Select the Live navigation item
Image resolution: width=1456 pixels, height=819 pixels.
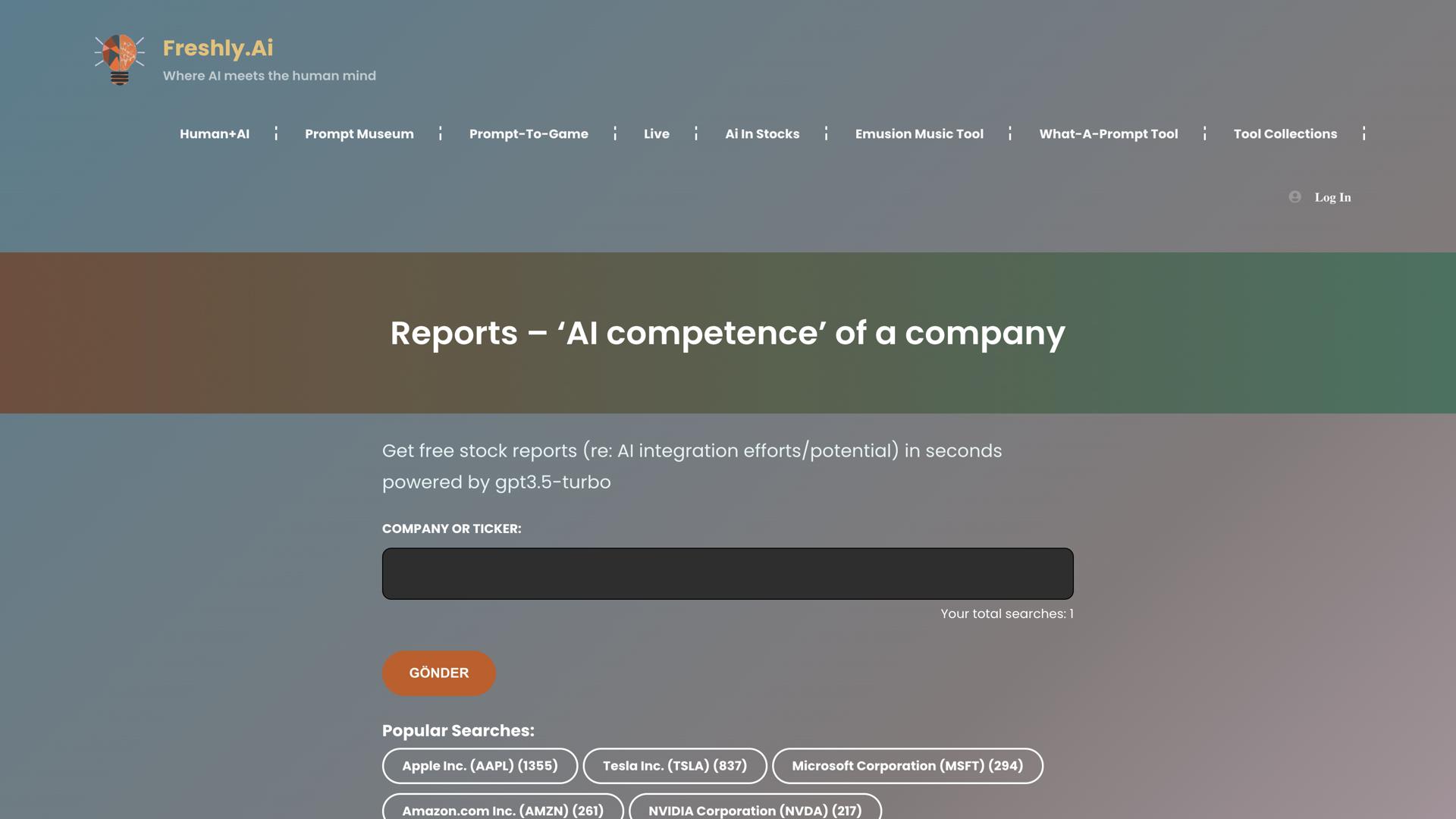click(657, 134)
